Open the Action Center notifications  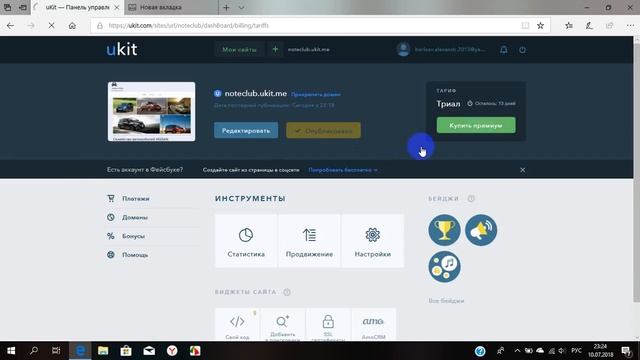pos(627,351)
